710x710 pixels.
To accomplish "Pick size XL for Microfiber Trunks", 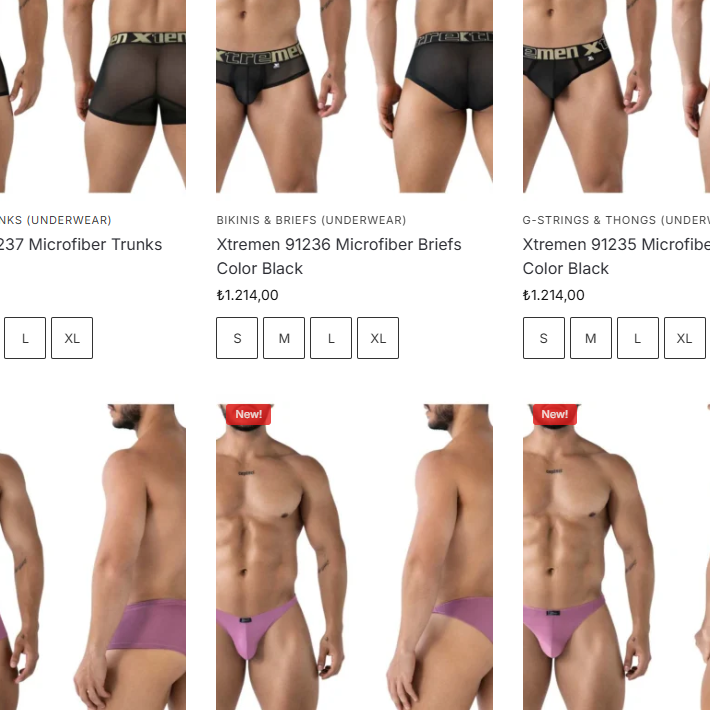I will click(72, 338).
